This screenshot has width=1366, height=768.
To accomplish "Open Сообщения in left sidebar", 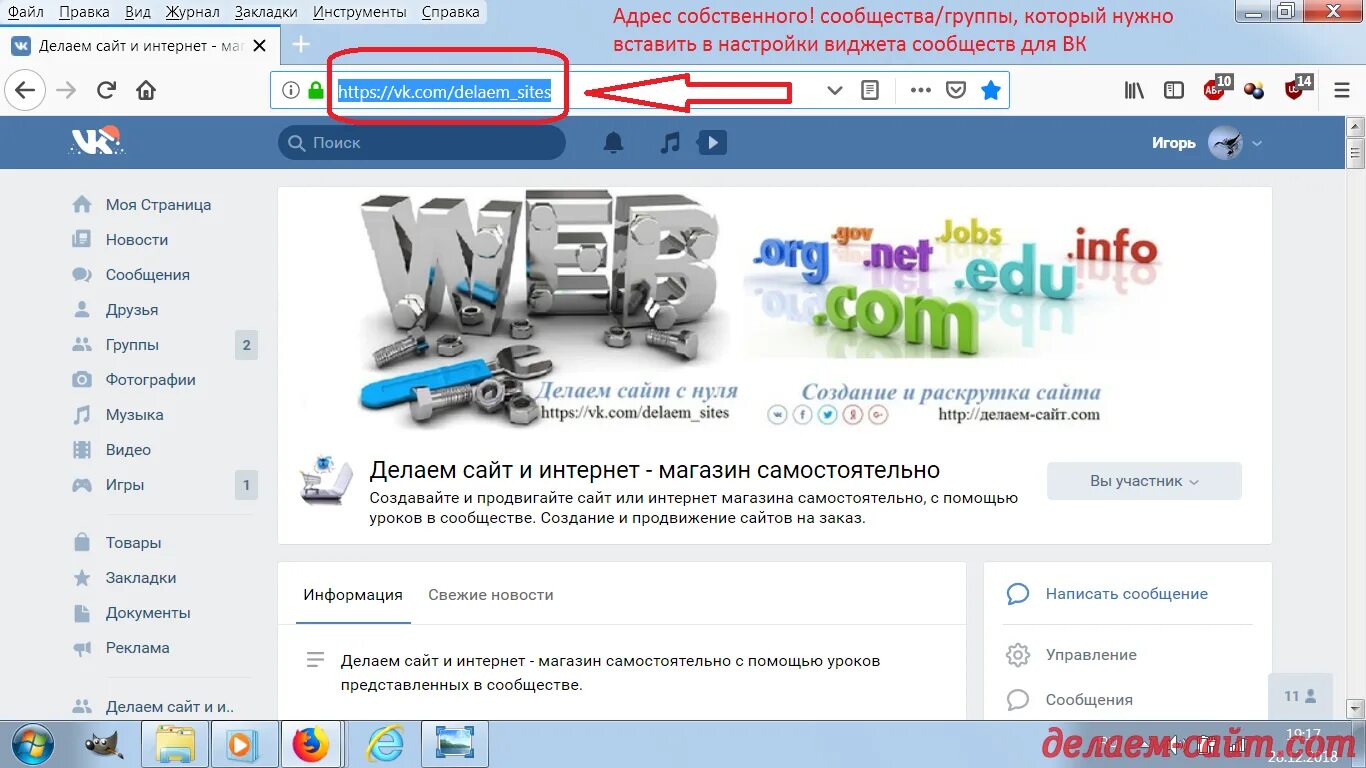I will click(148, 274).
